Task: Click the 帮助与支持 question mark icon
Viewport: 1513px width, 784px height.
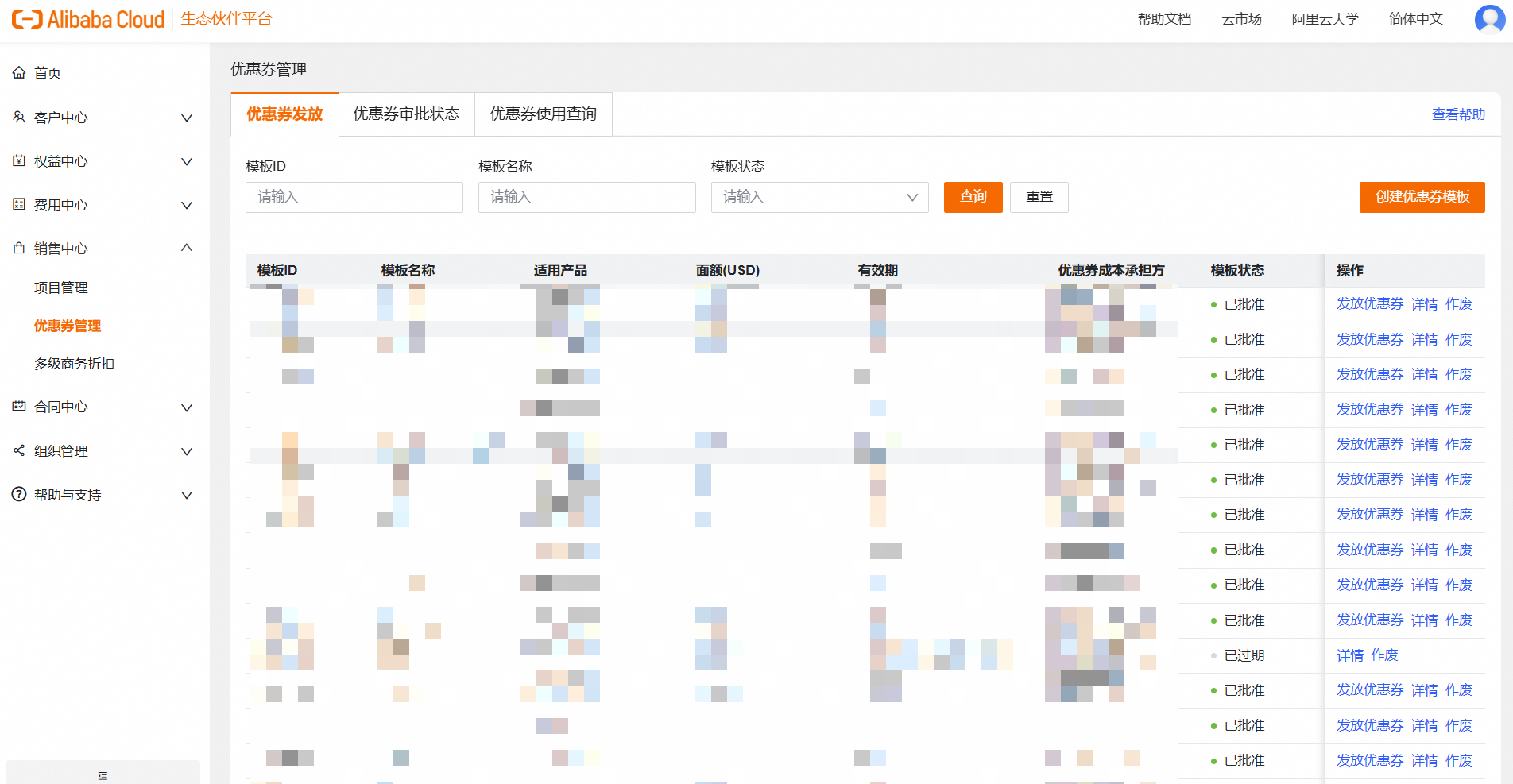Action: (x=19, y=494)
